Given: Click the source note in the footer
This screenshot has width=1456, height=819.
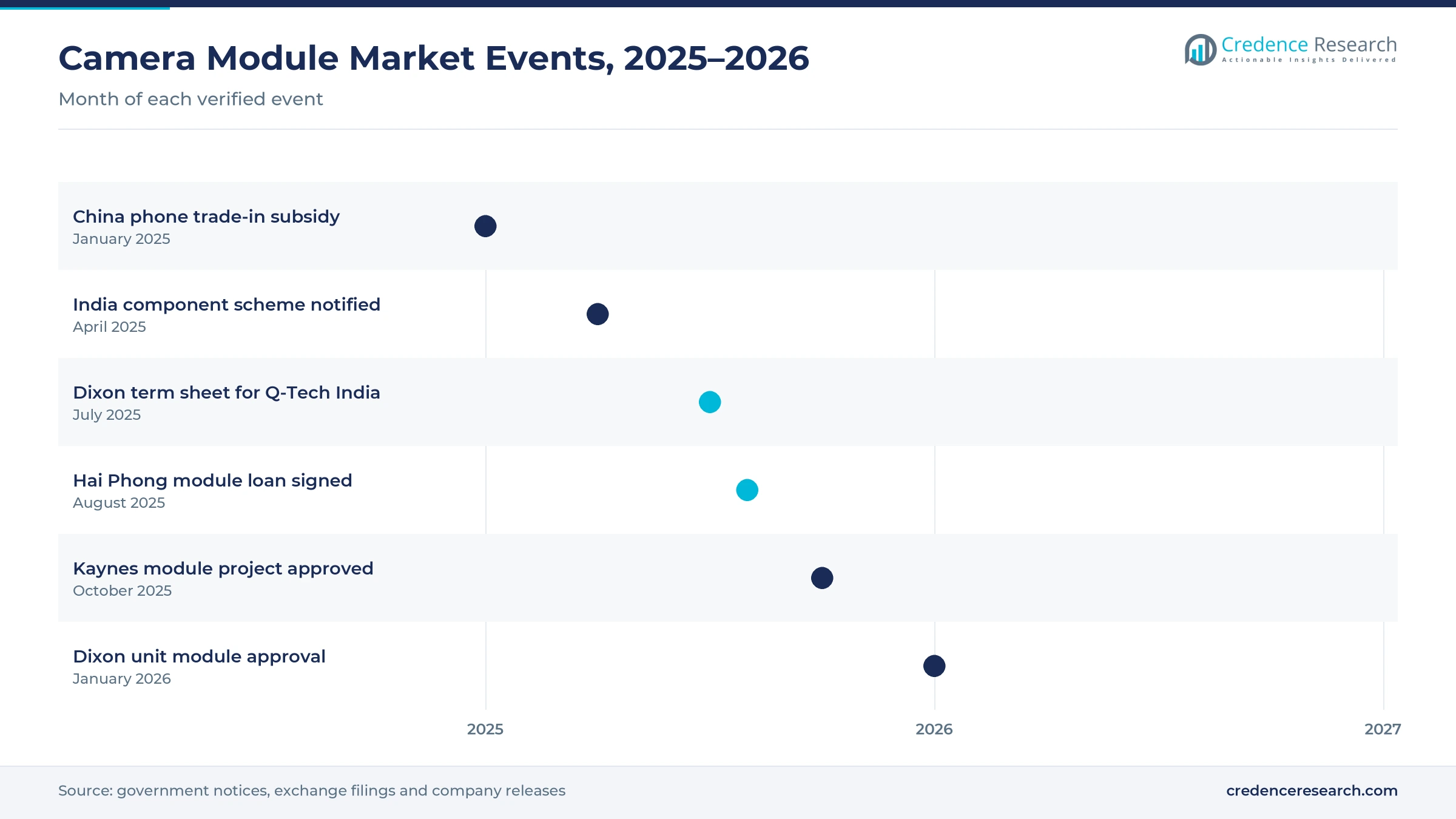Looking at the screenshot, I should click(x=312, y=790).
